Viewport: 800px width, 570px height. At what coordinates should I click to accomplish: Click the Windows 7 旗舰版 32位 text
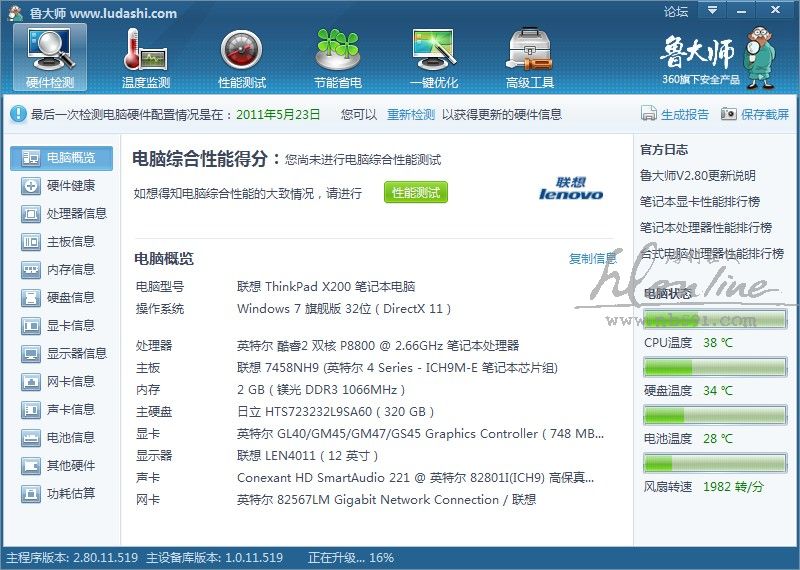[344, 309]
